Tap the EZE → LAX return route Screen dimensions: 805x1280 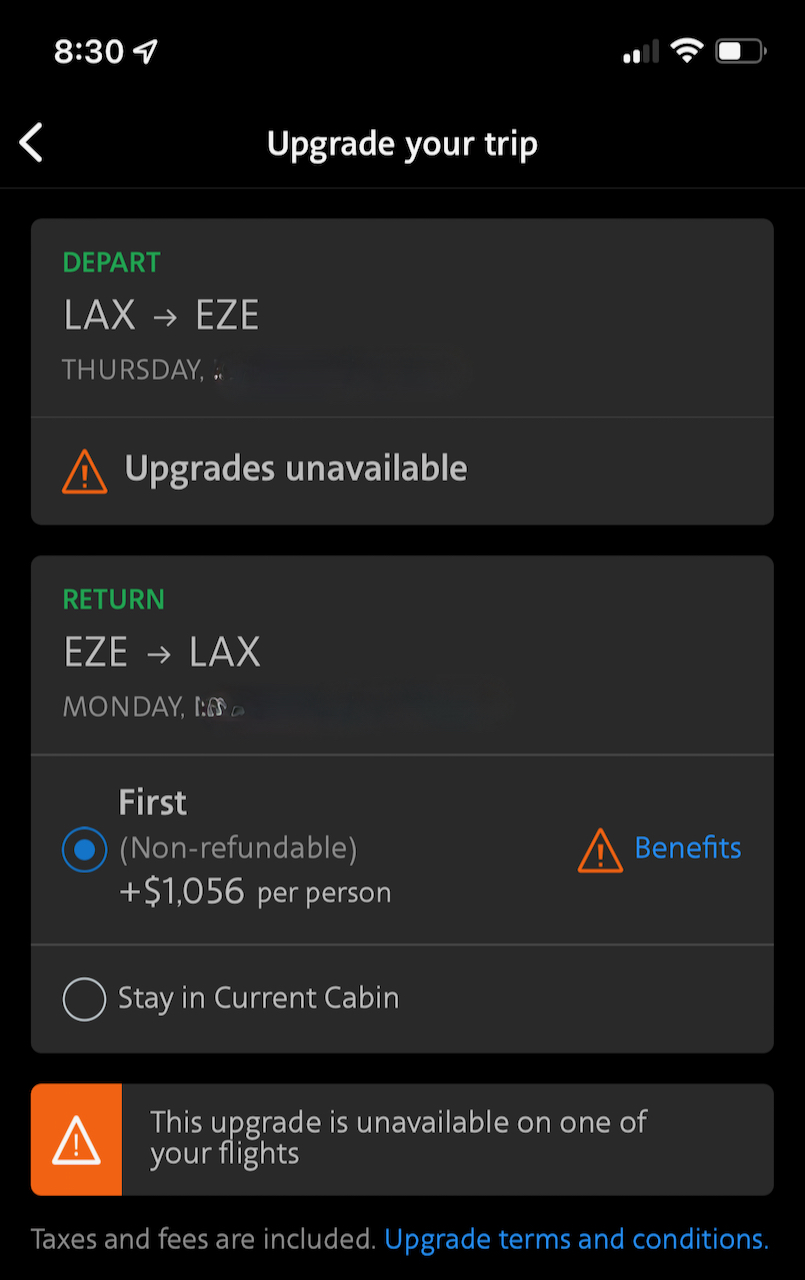pos(162,653)
